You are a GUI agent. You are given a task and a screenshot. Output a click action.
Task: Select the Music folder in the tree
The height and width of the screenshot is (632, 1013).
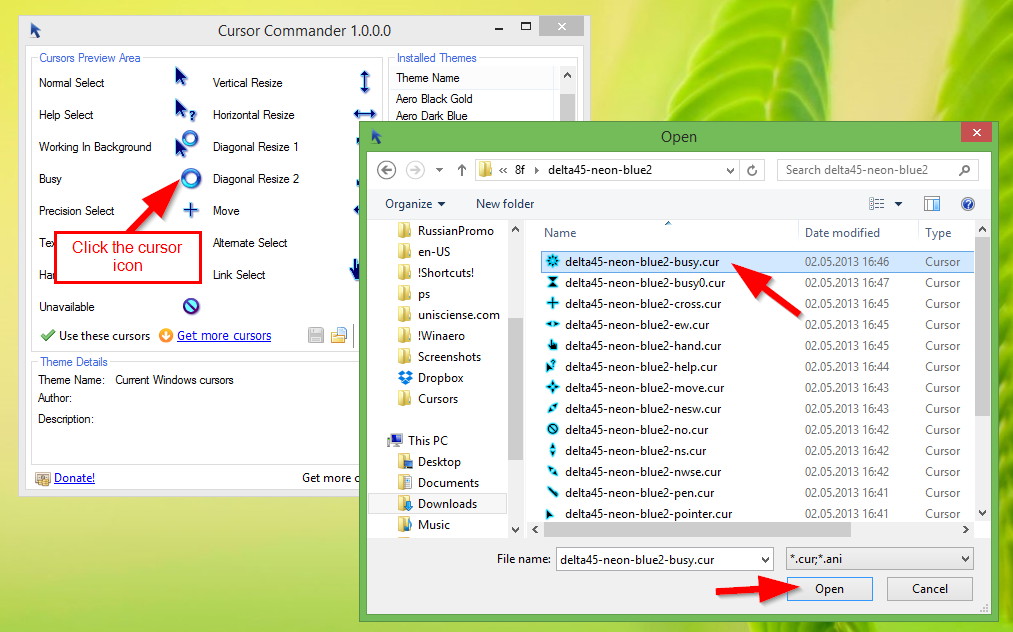point(433,525)
